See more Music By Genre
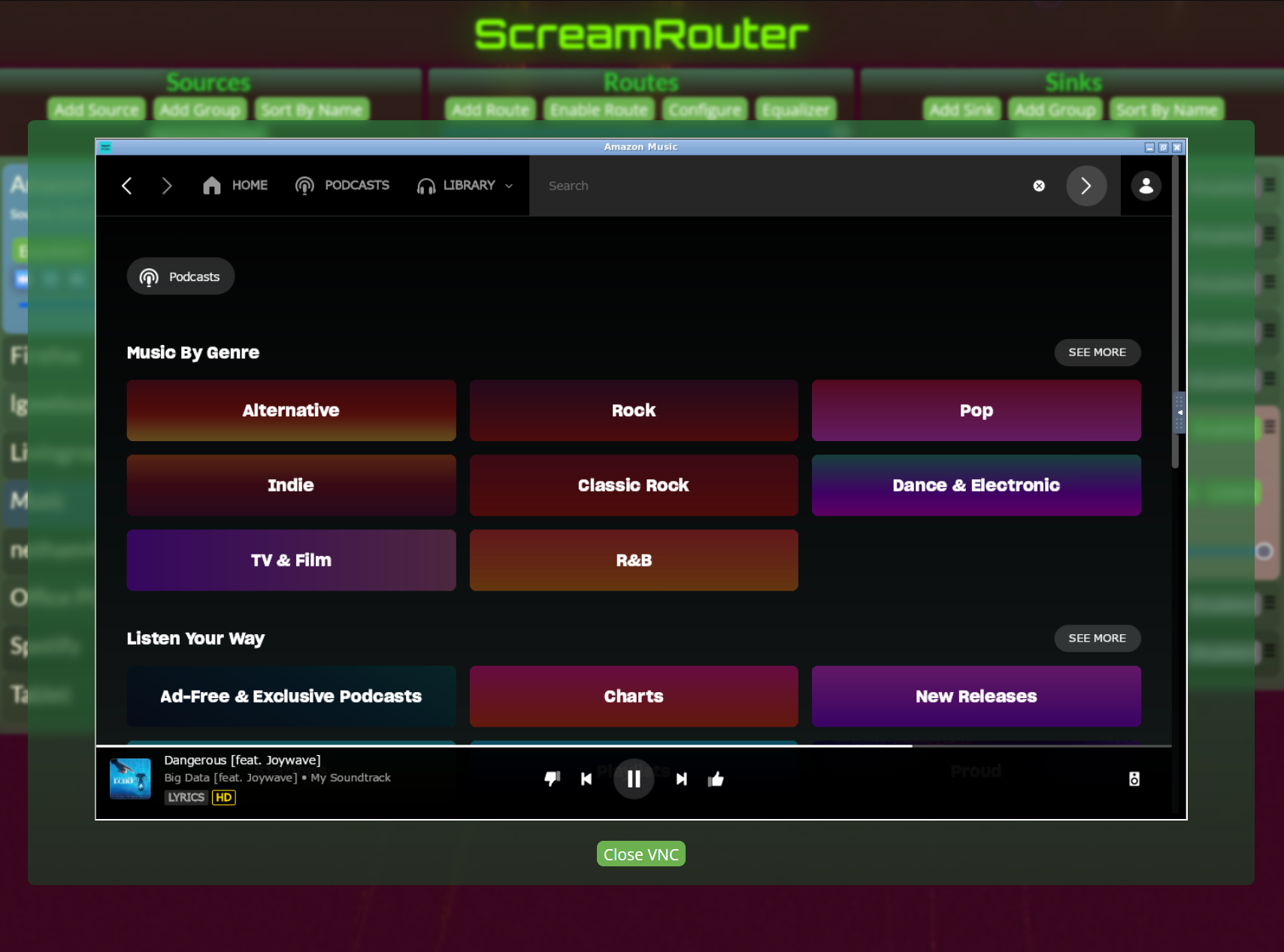Screen dimensions: 1284x952 pyautogui.click(x=1098, y=352)
